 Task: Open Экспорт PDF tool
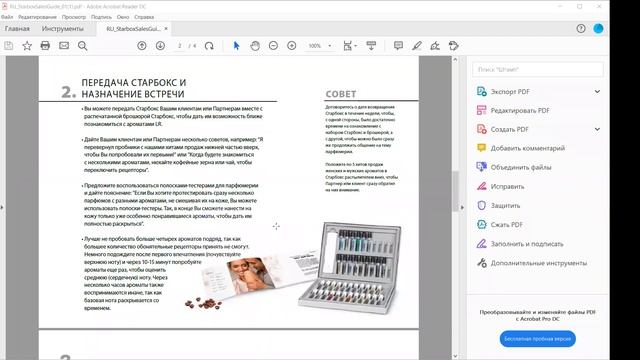(510, 91)
